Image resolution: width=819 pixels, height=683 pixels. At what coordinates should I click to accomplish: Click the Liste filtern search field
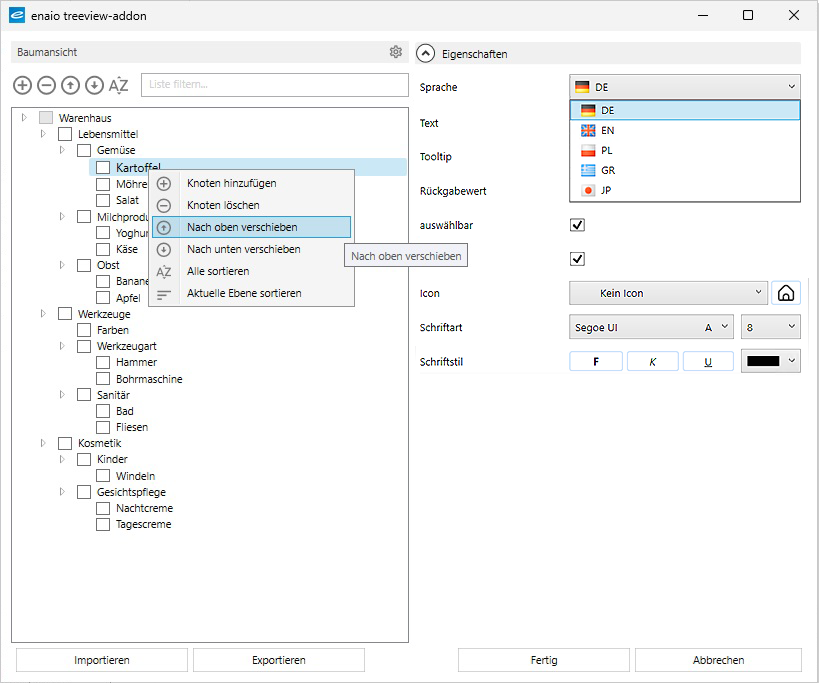[x=274, y=85]
